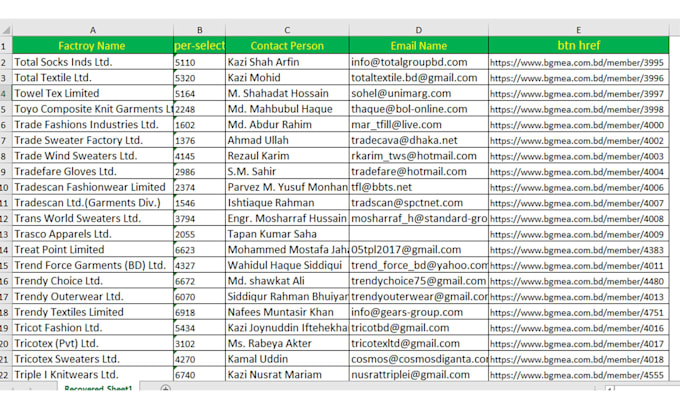Select cell 'Trade Fashions Industries Ltd.'
The width and height of the screenshot is (680, 409).
(x=92, y=124)
